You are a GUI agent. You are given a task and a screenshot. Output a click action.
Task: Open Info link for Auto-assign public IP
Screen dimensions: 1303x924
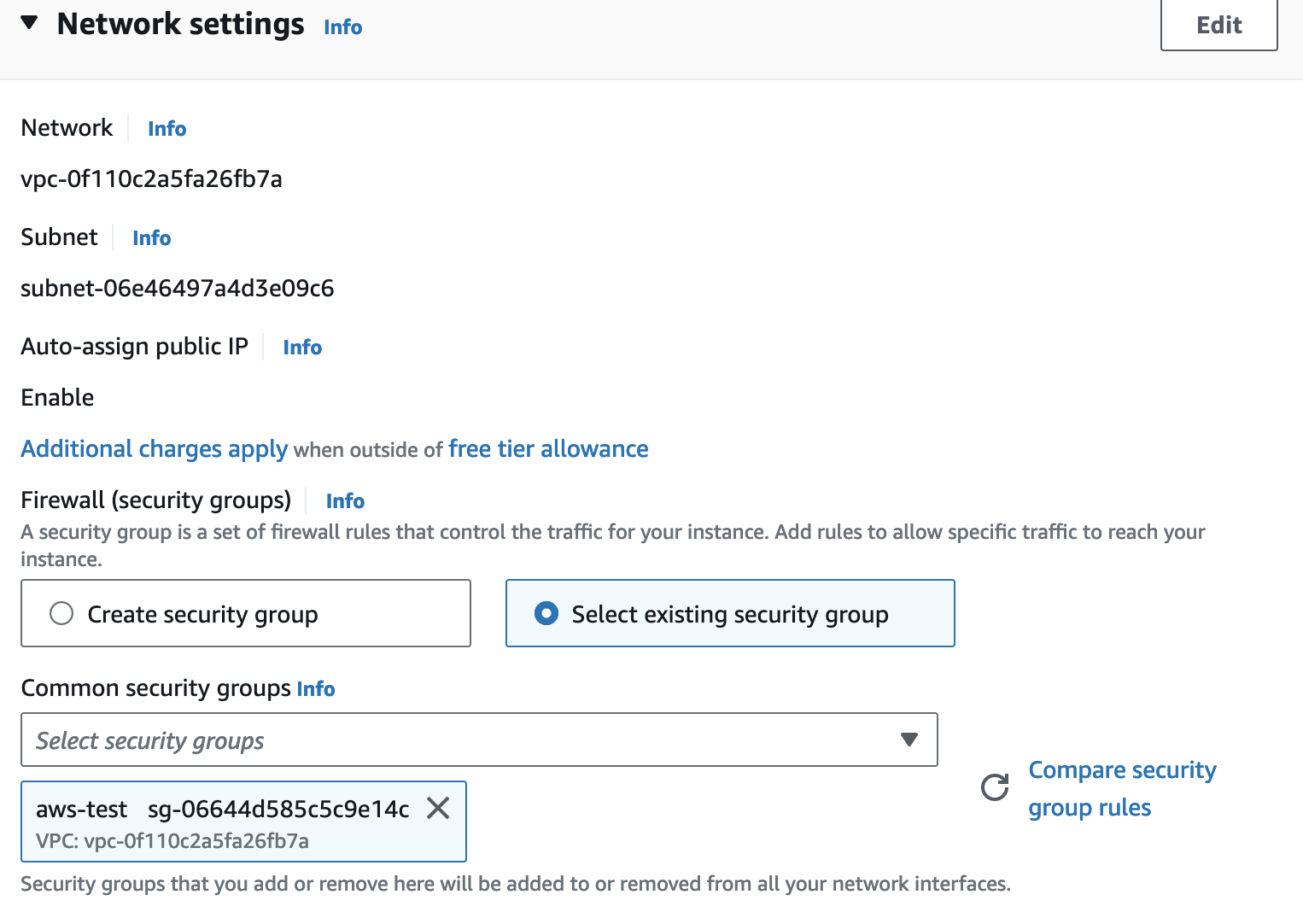click(302, 348)
